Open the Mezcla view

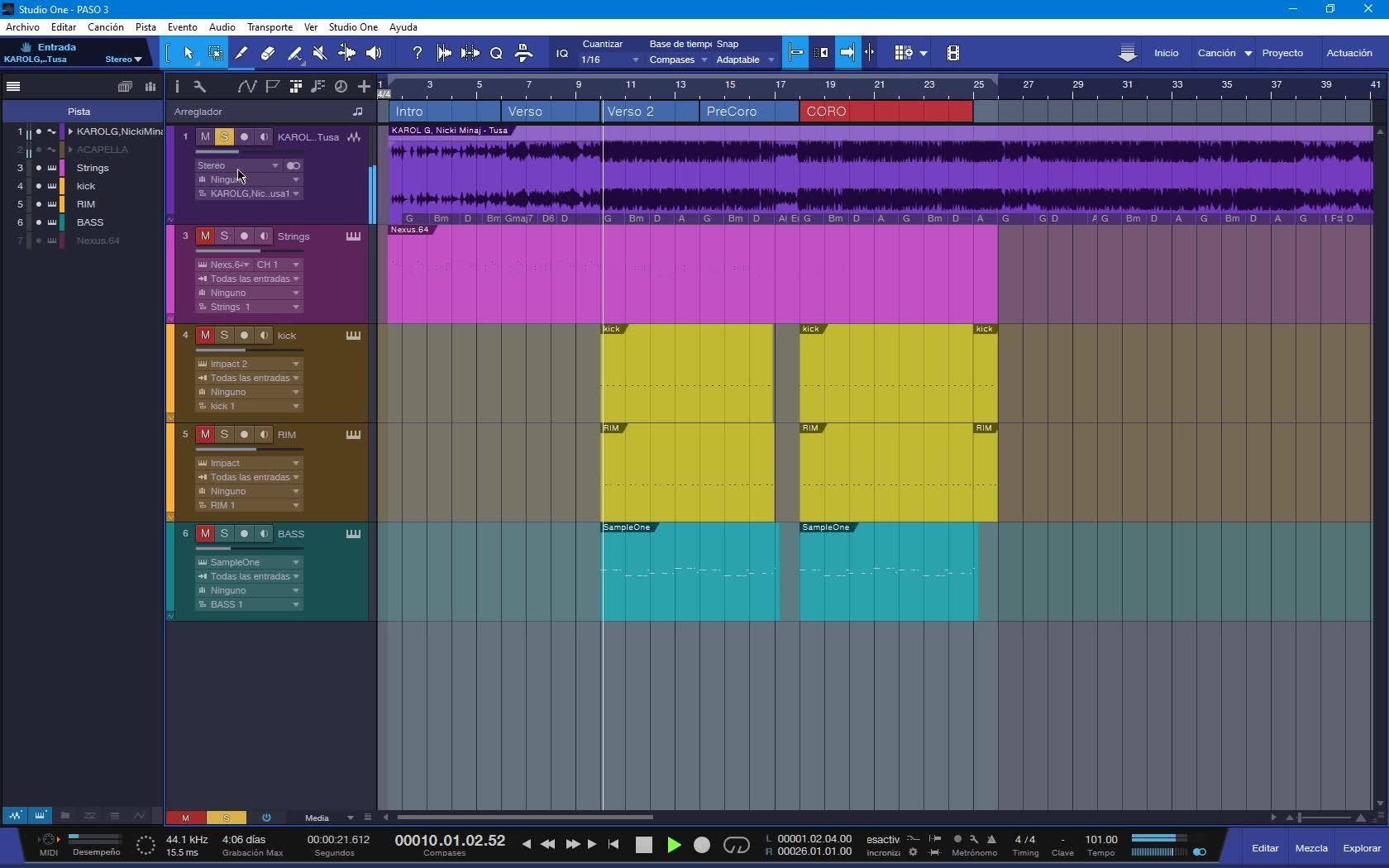tap(1311, 848)
